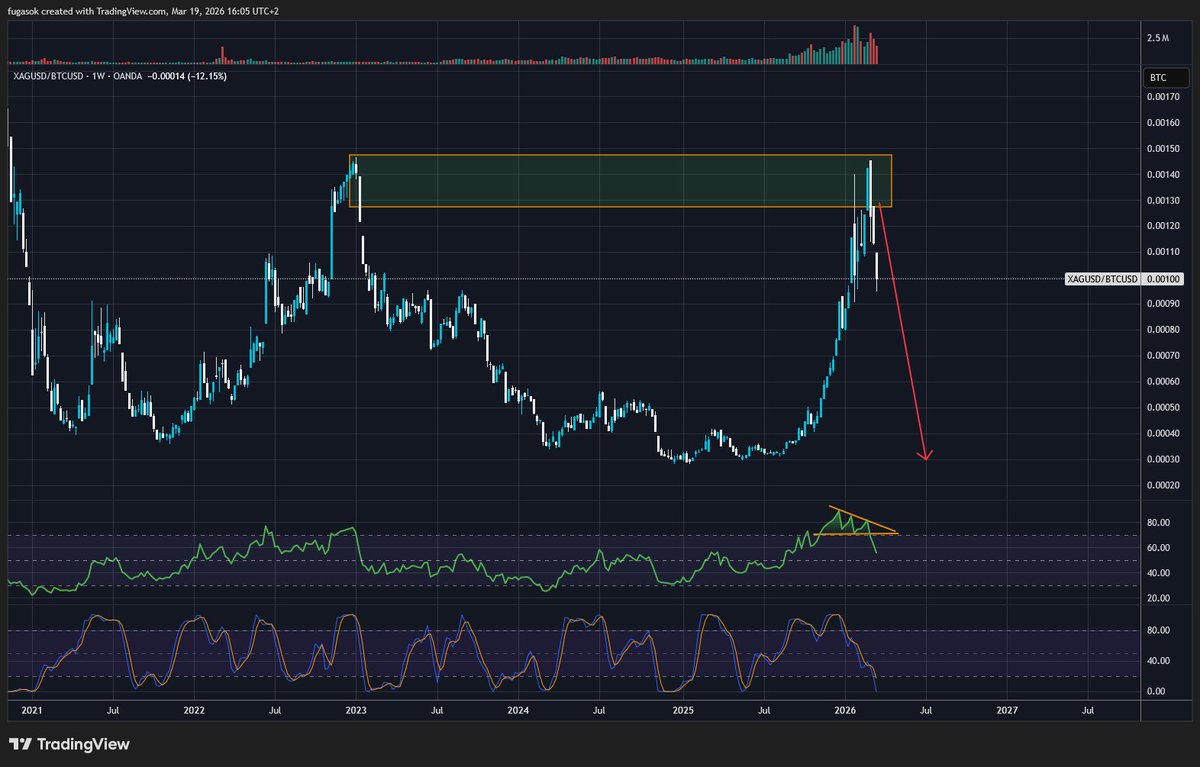Click the 0.00070 price axis label
Image resolution: width=1200 pixels, height=767 pixels.
(1162, 356)
